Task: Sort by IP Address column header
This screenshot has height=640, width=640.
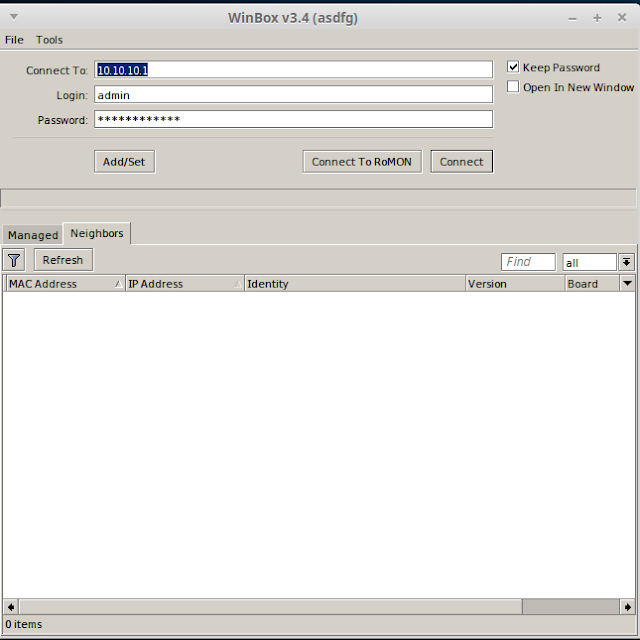Action: point(184,284)
